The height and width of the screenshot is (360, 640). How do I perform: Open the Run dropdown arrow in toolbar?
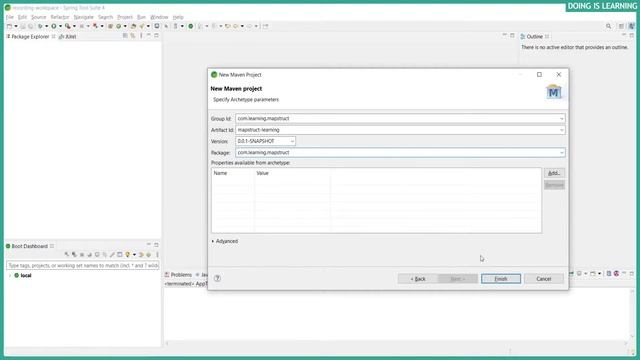coord(60,26)
